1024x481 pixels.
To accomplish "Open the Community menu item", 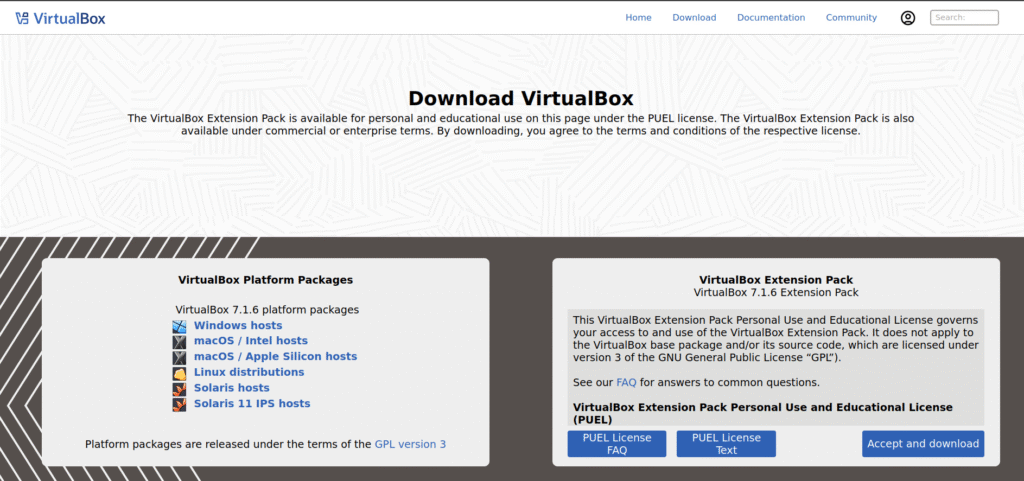I will point(852,18).
